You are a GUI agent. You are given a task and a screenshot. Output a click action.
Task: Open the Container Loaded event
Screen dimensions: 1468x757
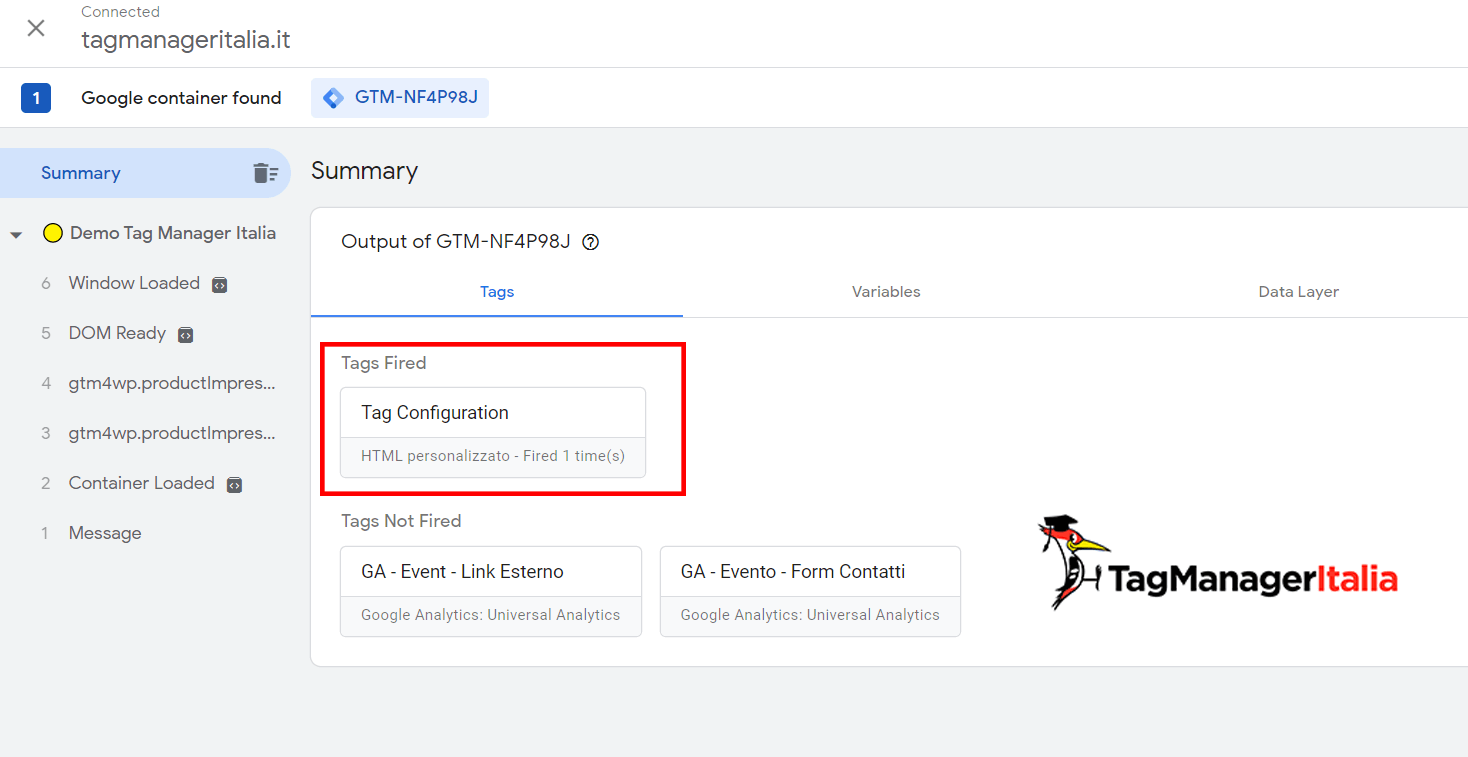141,483
